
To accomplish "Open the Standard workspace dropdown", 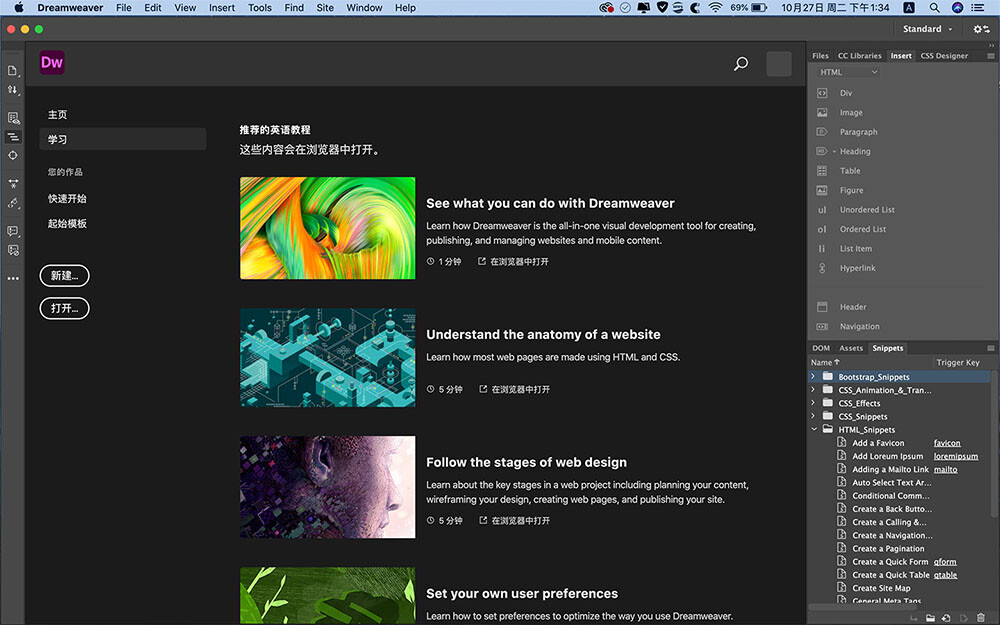I will [x=927, y=29].
